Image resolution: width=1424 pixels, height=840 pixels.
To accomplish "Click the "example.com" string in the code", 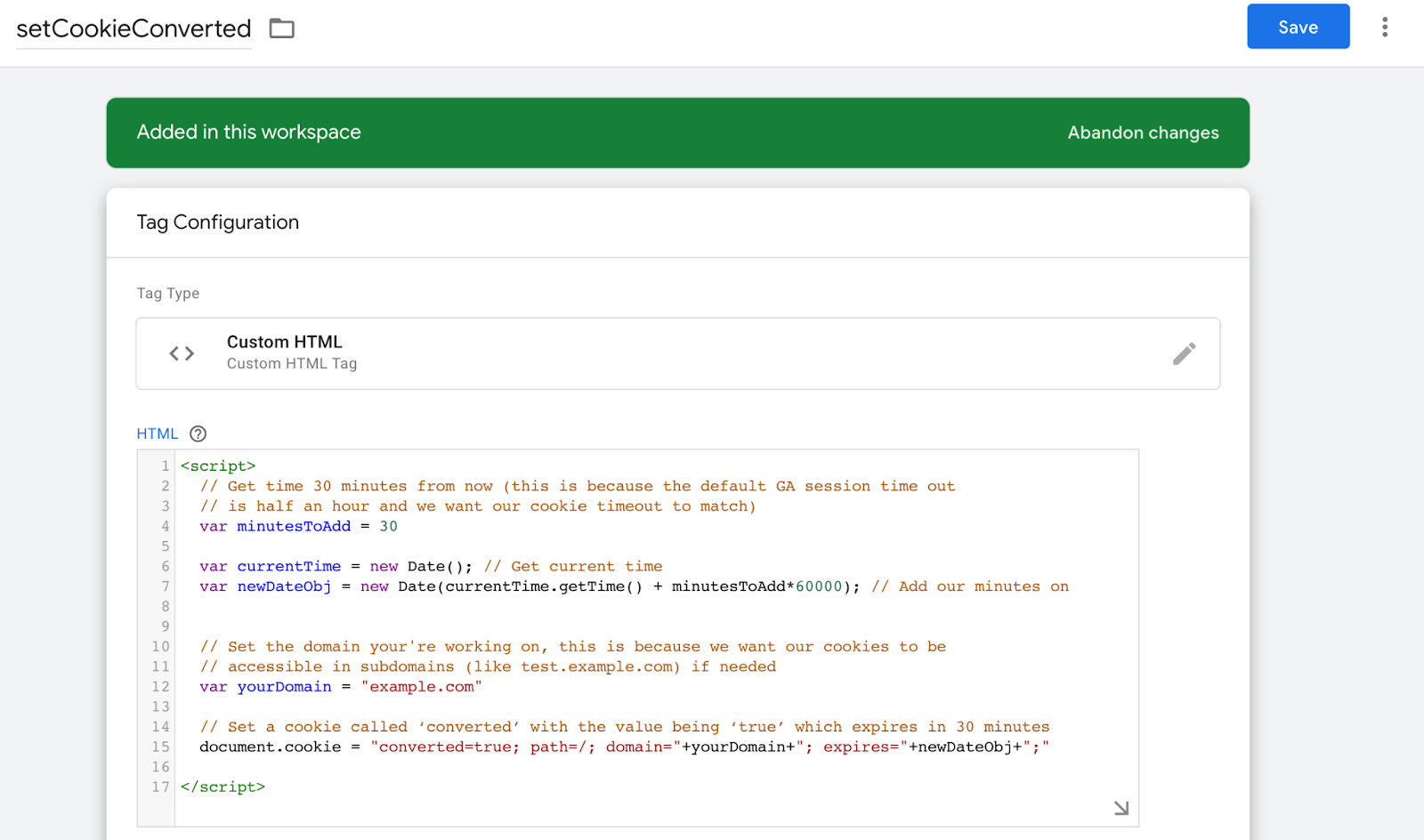I will (421, 687).
